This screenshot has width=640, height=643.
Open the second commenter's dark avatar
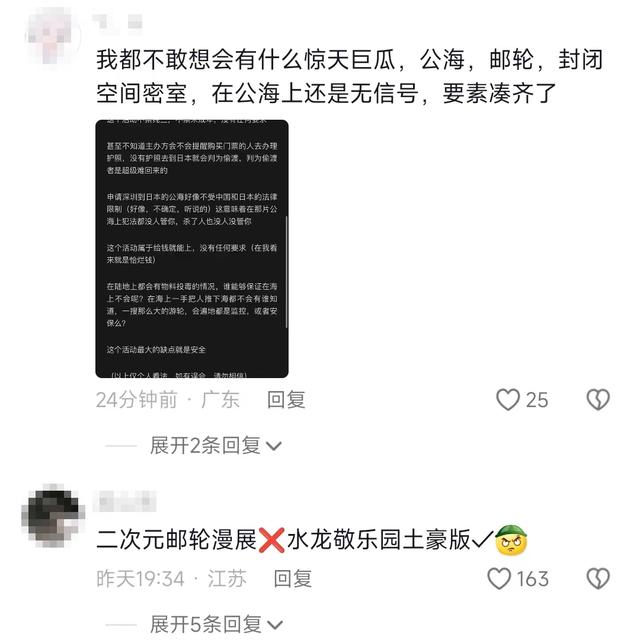53,515
